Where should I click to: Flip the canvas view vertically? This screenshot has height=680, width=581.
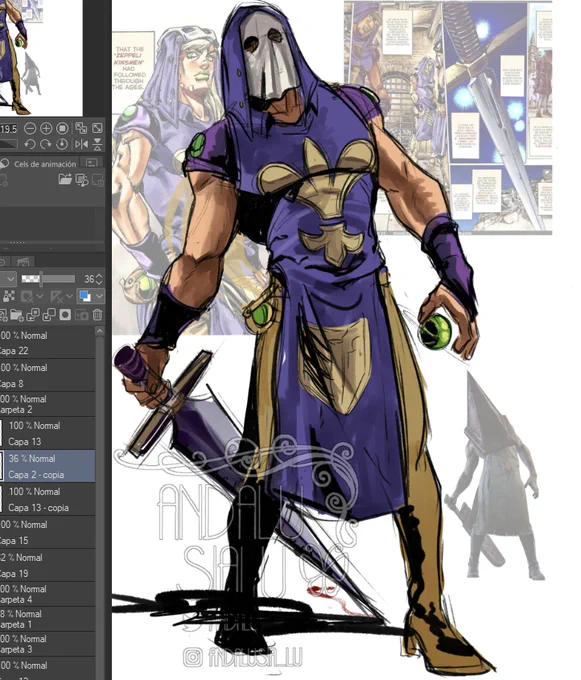pyautogui.click(x=97, y=144)
